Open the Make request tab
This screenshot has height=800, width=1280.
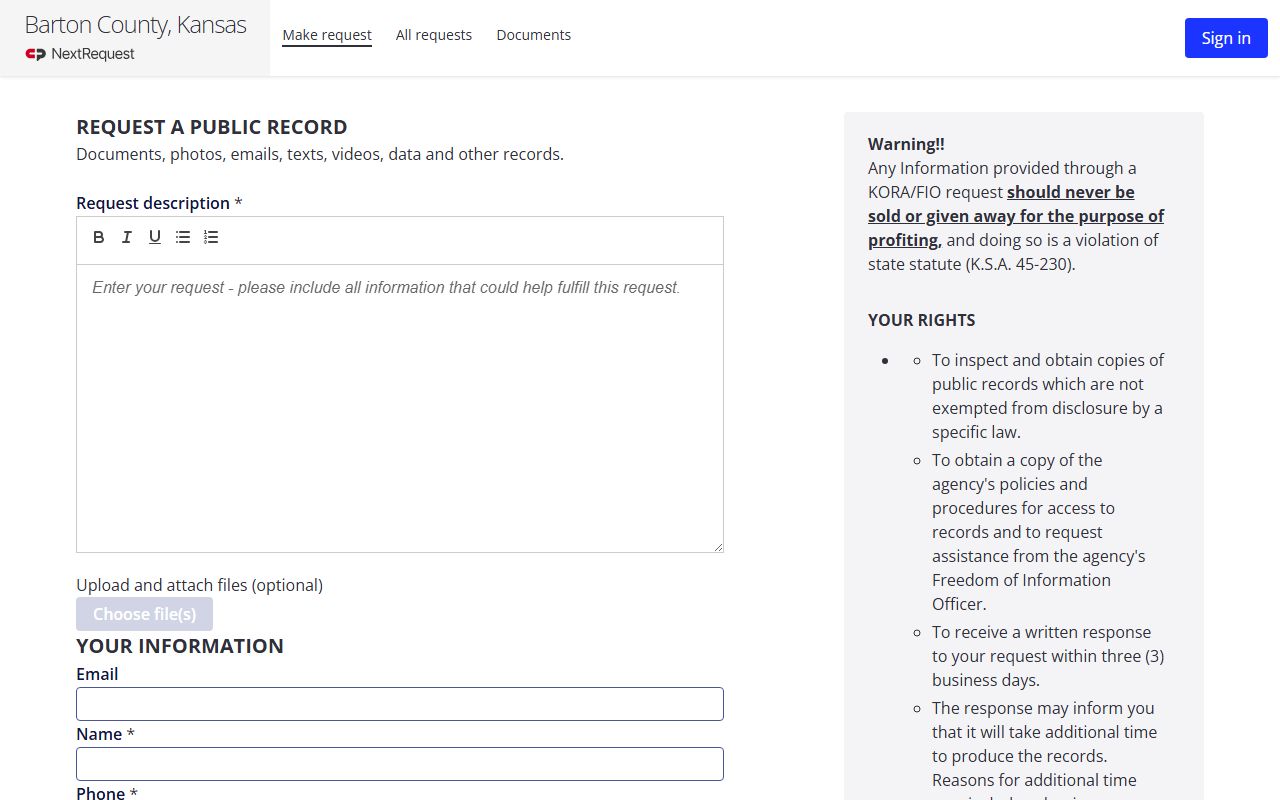(327, 35)
